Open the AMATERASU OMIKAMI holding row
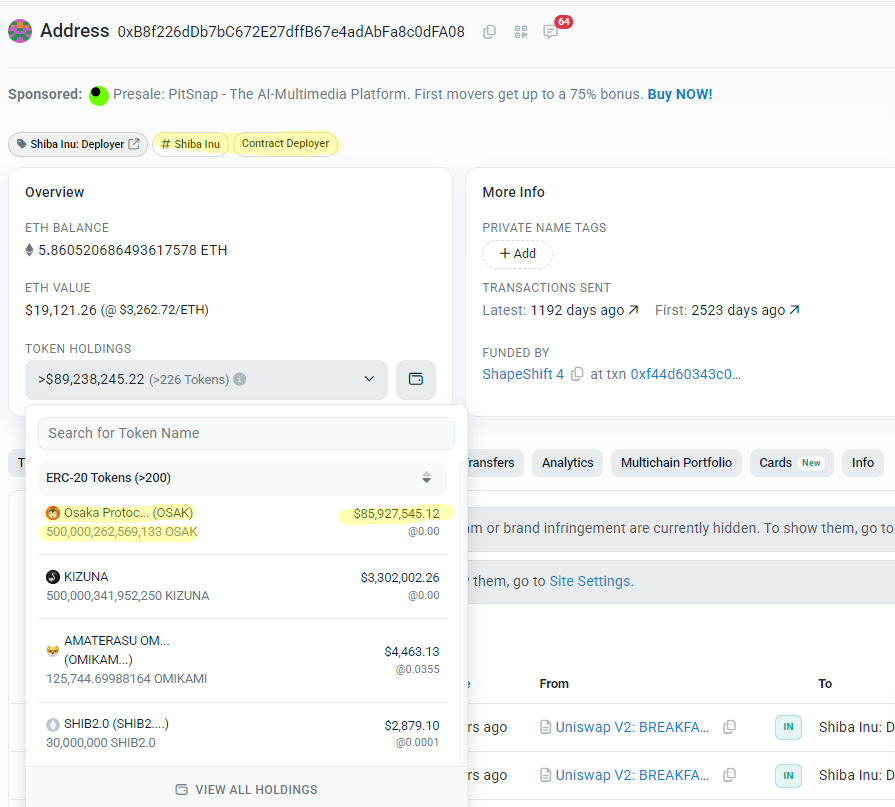Viewport: 895px width, 807px height. 243,660
